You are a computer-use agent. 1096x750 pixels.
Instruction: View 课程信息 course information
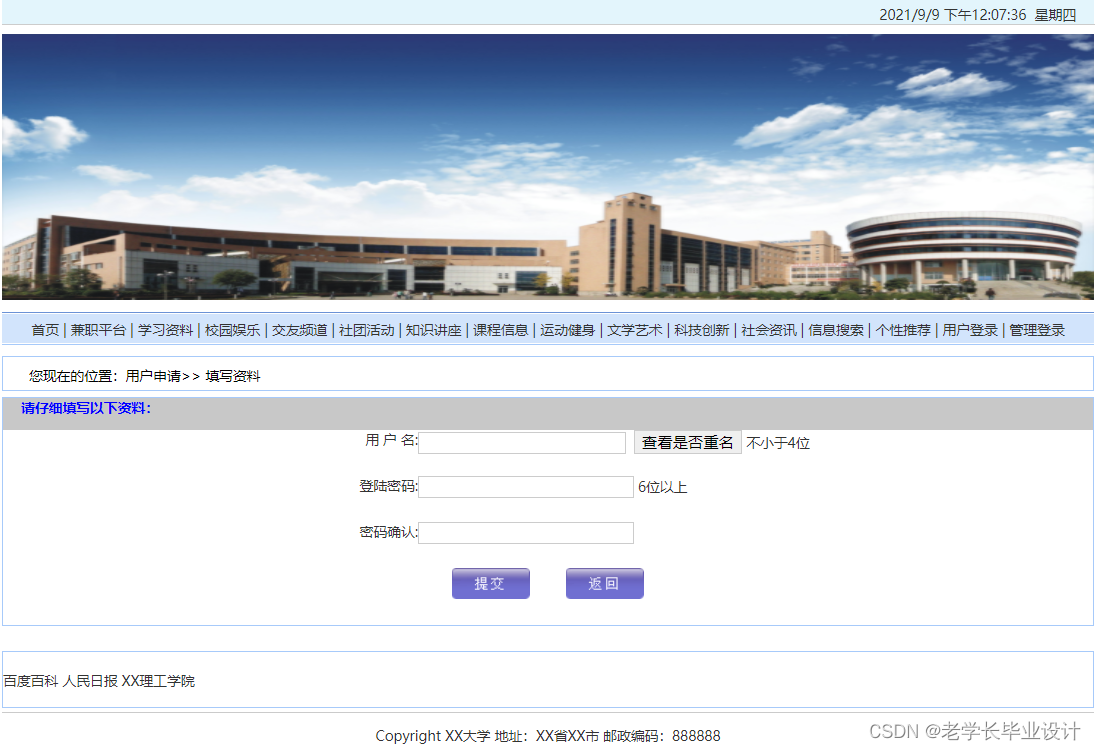pos(500,330)
